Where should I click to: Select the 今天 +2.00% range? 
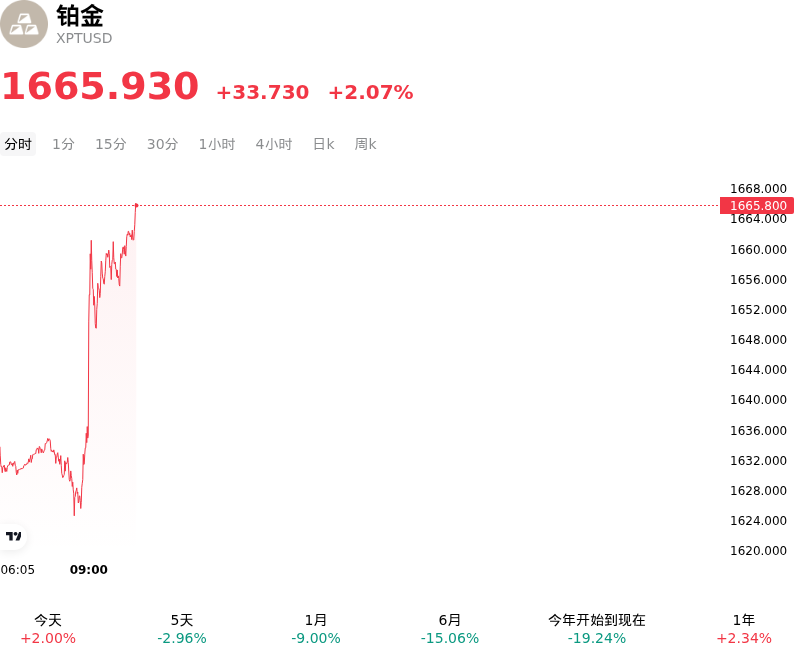(x=48, y=629)
